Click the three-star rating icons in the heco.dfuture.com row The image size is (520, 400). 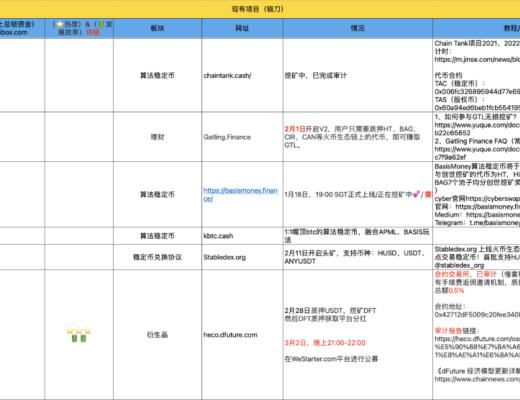79,331
